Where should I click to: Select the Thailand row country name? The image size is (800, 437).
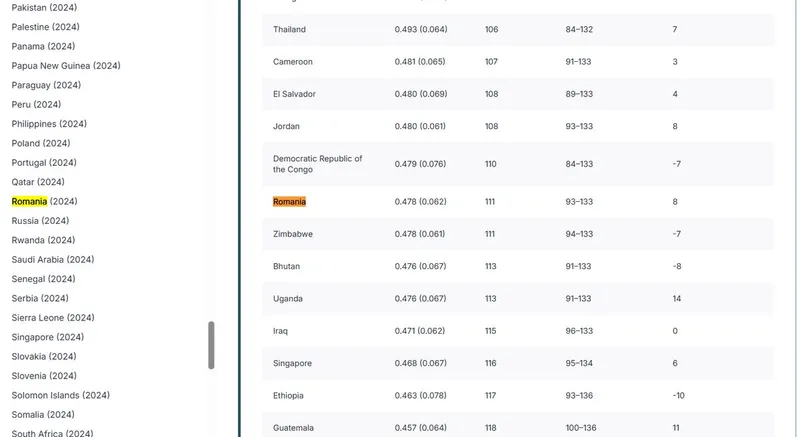289,30
